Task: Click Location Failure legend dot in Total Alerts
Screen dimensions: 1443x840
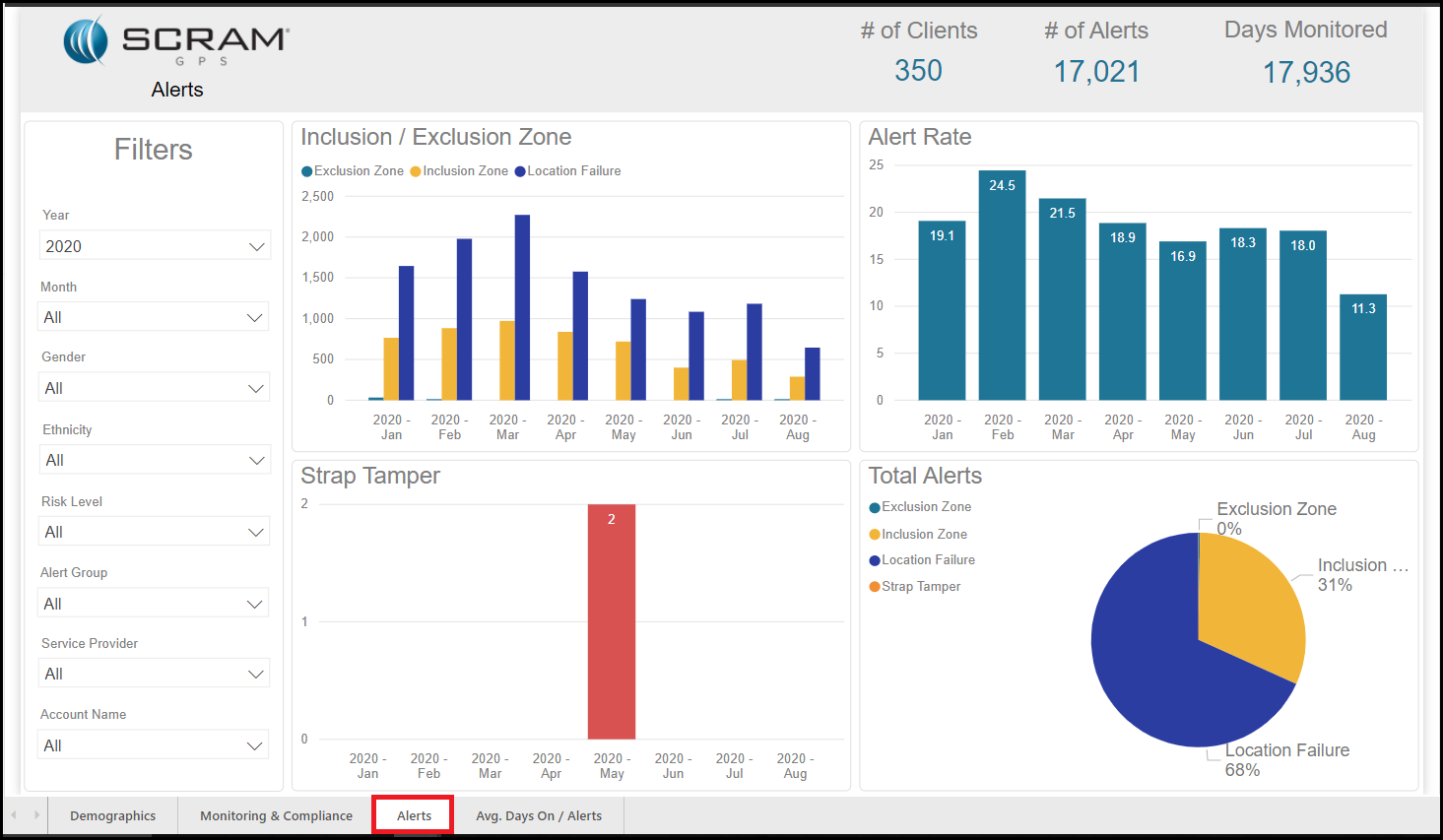Action: [875, 560]
